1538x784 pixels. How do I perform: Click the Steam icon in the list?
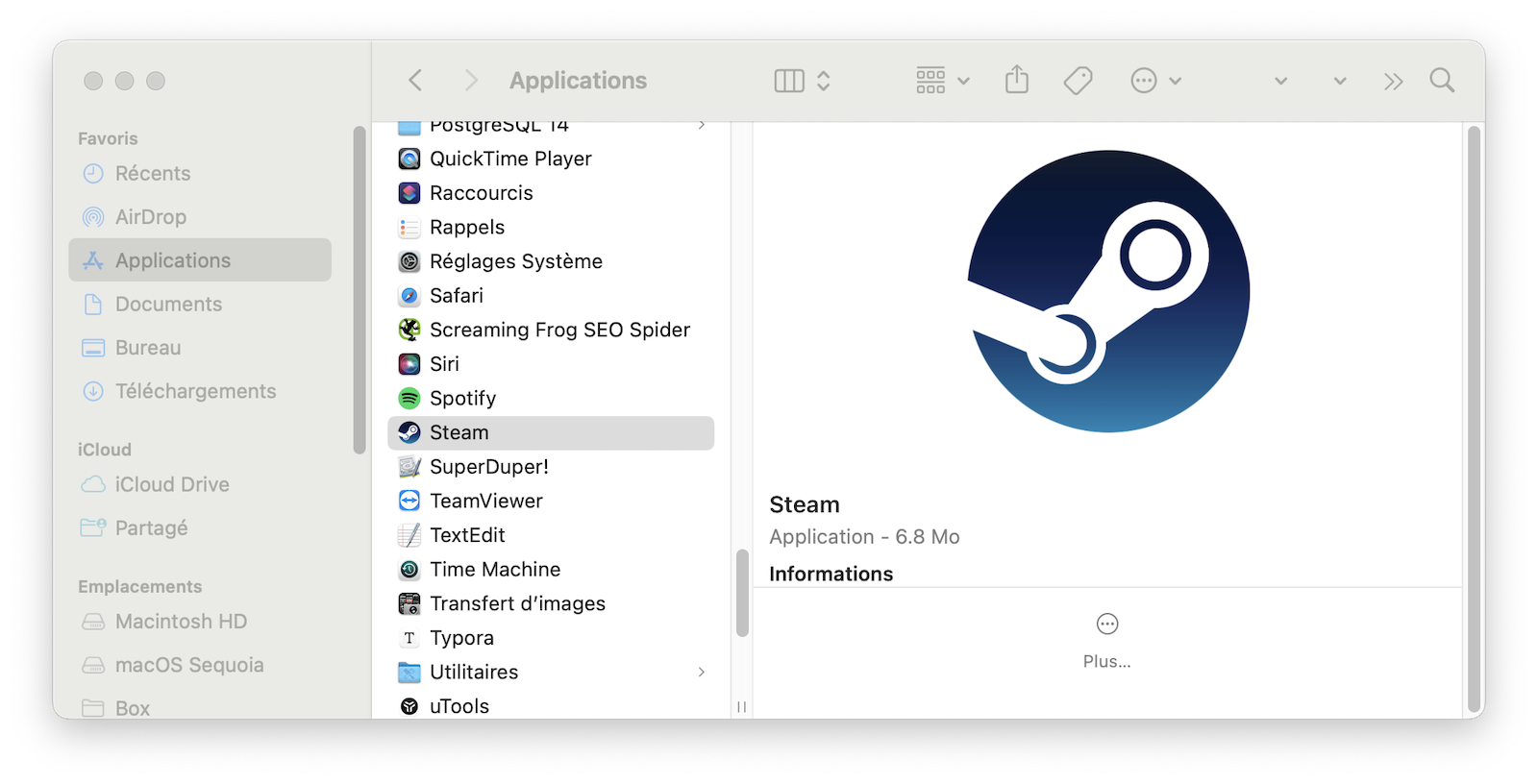point(409,432)
